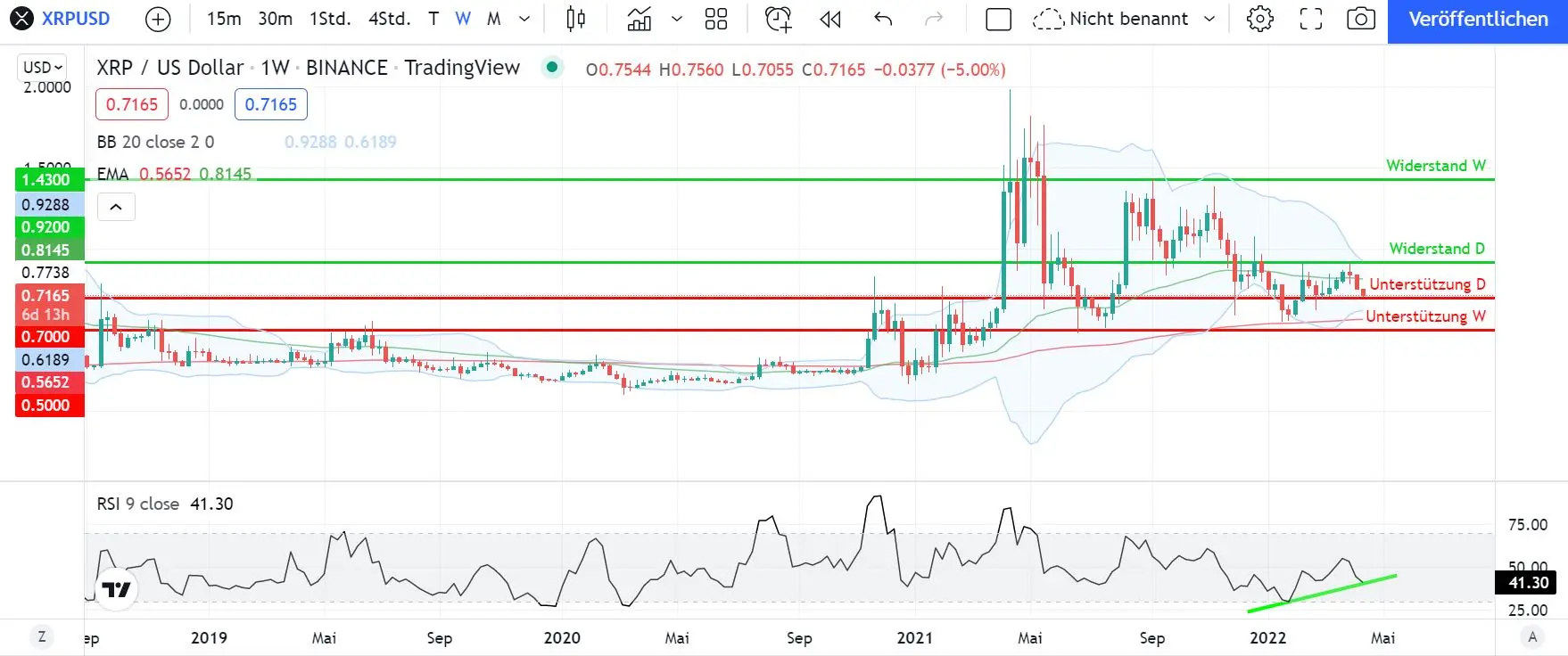Image resolution: width=1568 pixels, height=656 pixels.
Task: Start bar replay mode
Action: pyautogui.click(x=830, y=19)
